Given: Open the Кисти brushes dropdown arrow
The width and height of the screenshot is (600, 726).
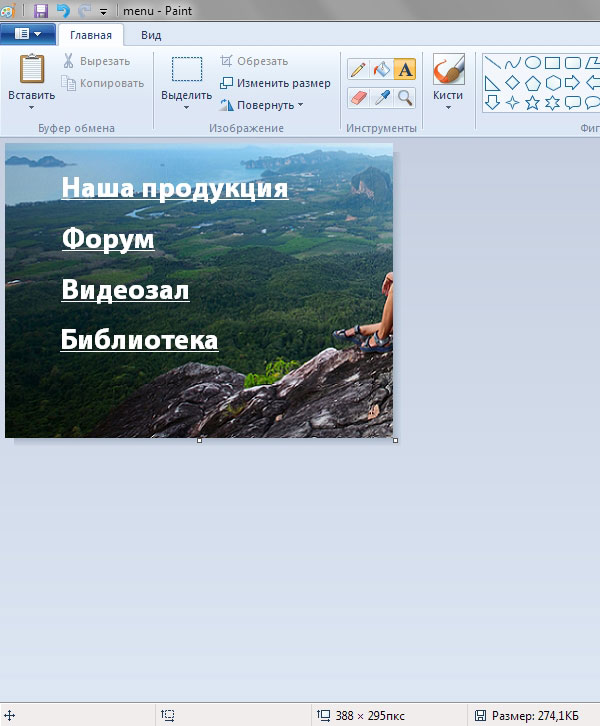Looking at the screenshot, I should tap(448, 109).
